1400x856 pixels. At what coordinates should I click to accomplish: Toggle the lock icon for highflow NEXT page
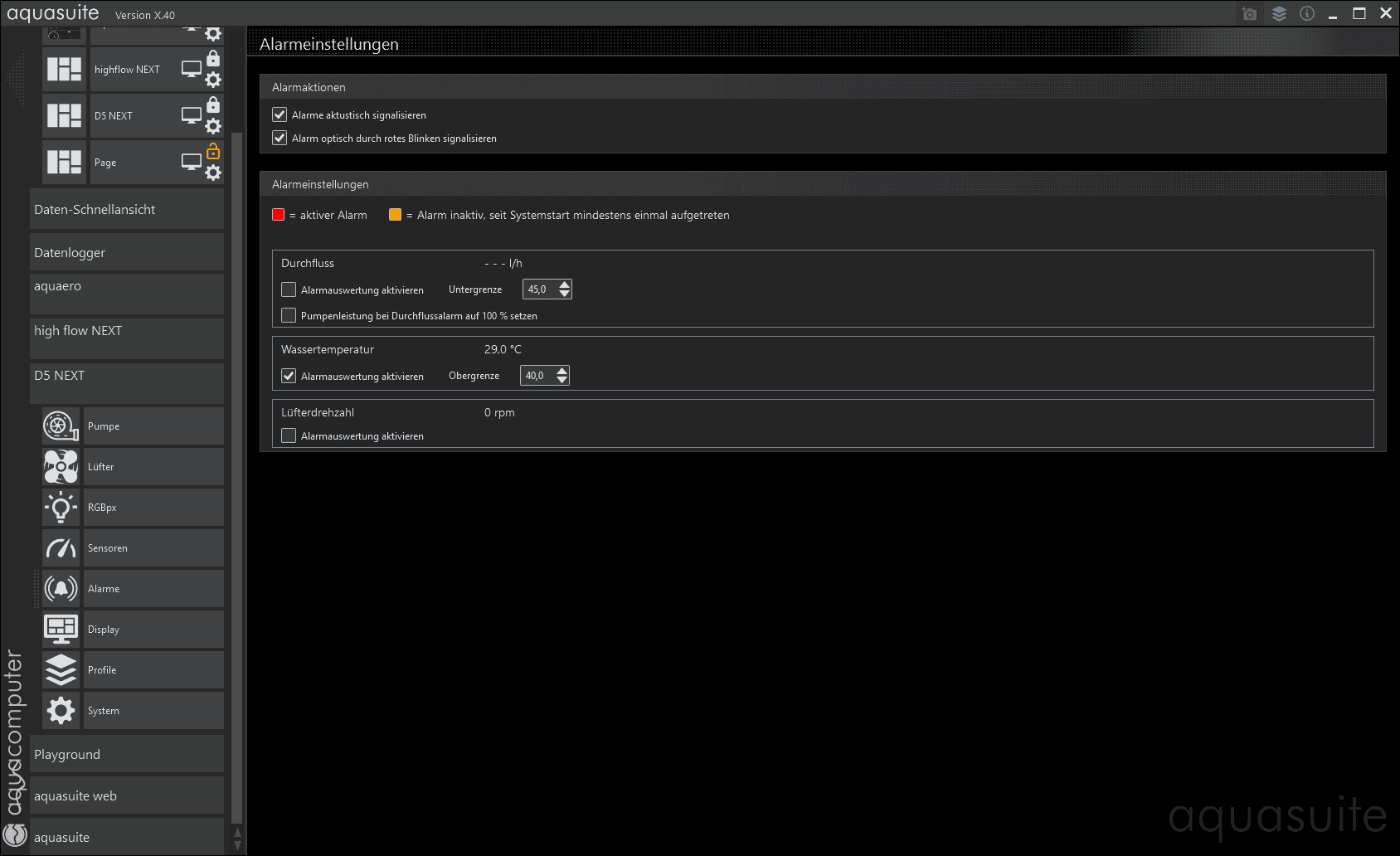pyautogui.click(x=213, y=58)
